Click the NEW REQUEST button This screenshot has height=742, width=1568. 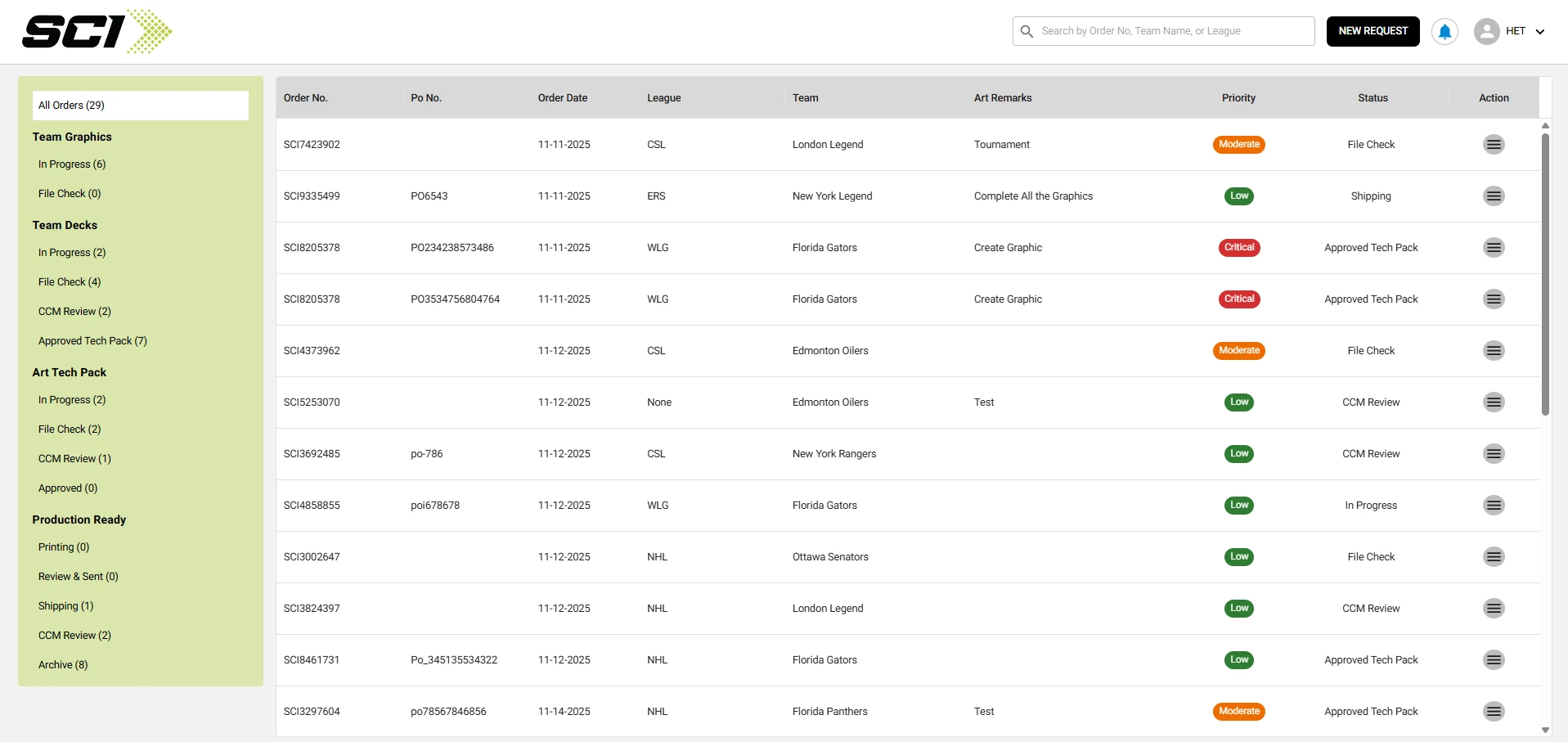click(x=1373, y=31)
